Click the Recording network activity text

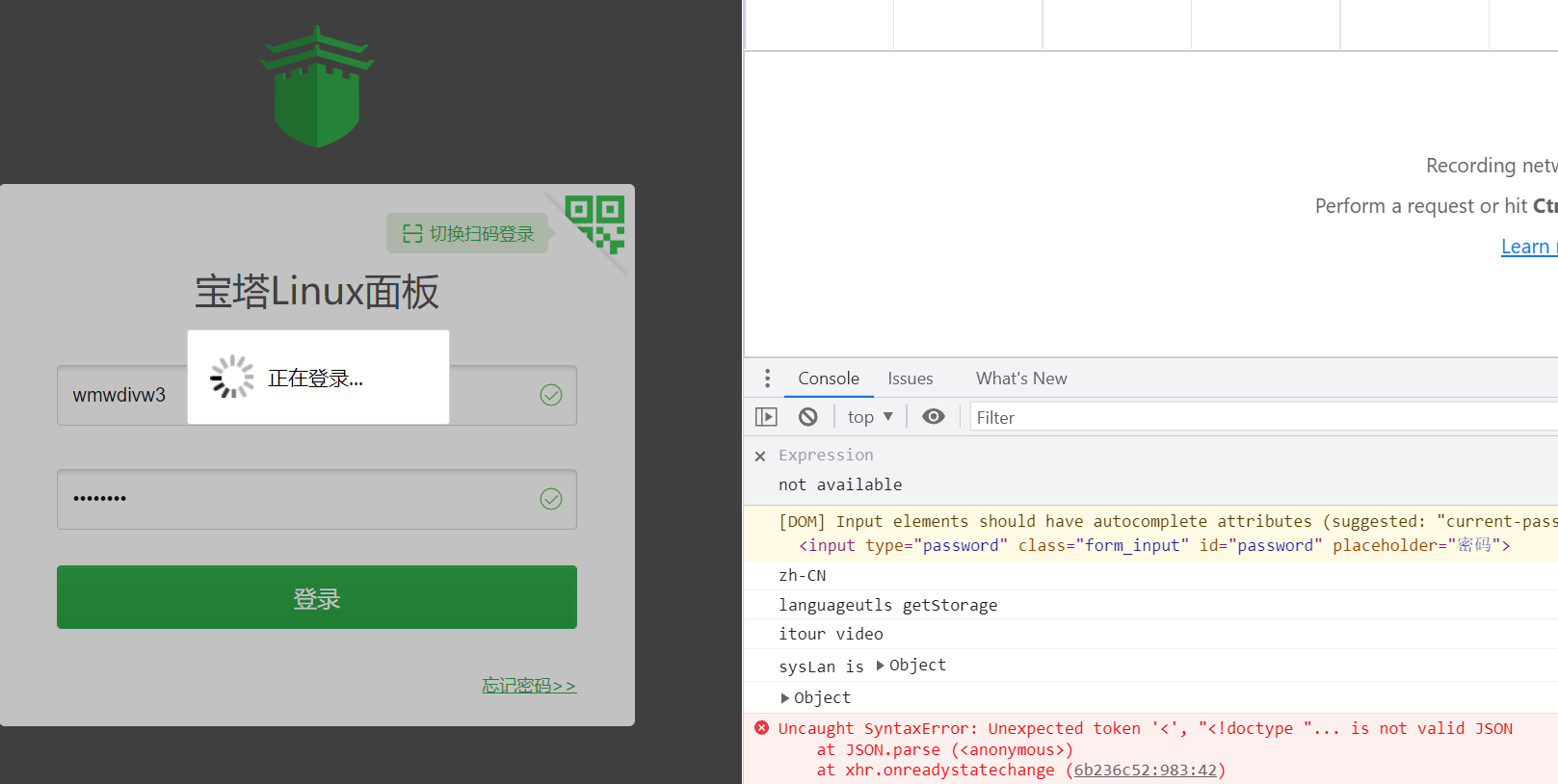pos(1492,166)
